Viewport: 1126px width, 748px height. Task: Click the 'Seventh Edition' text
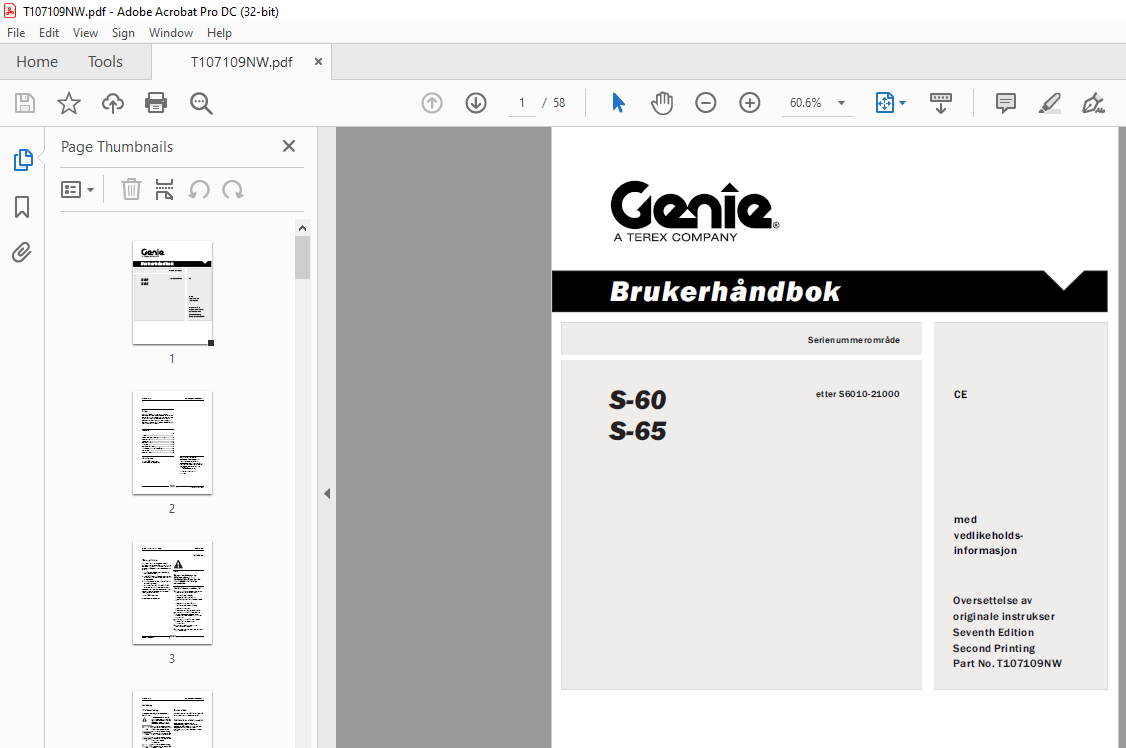pyautogui.click(x=993, y=632)
